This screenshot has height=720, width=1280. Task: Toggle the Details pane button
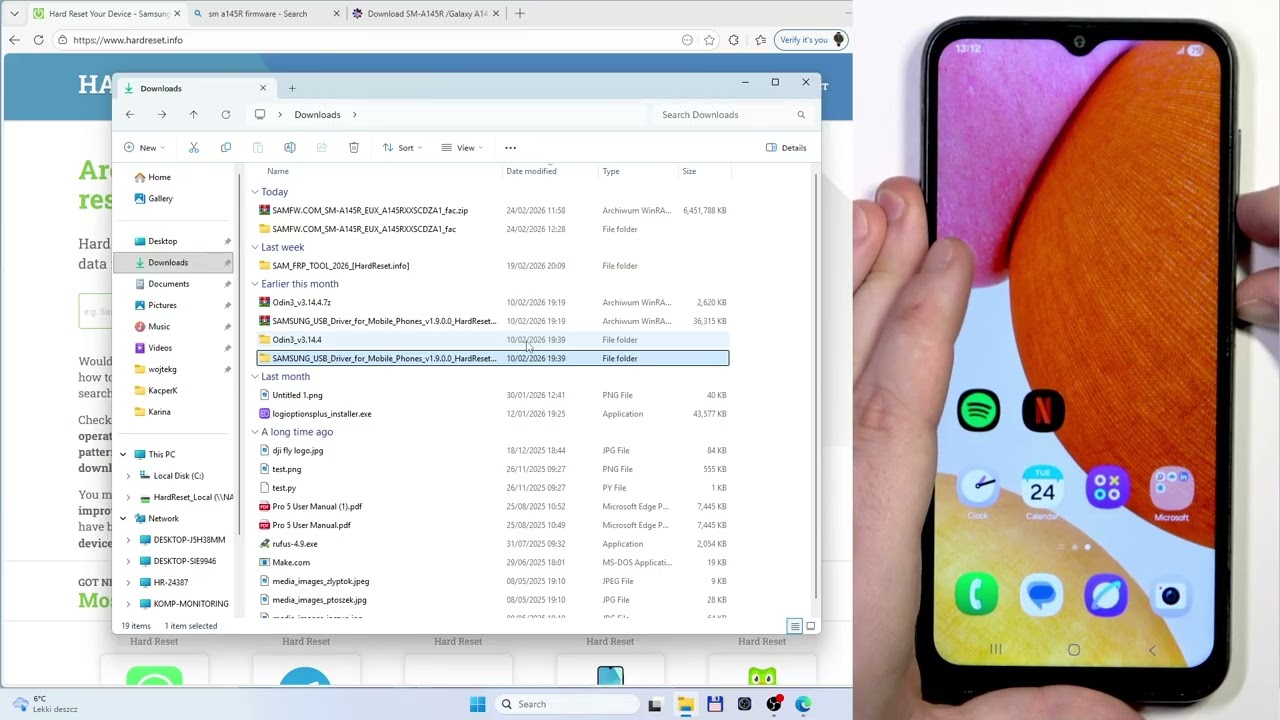[x=786, y=148]
